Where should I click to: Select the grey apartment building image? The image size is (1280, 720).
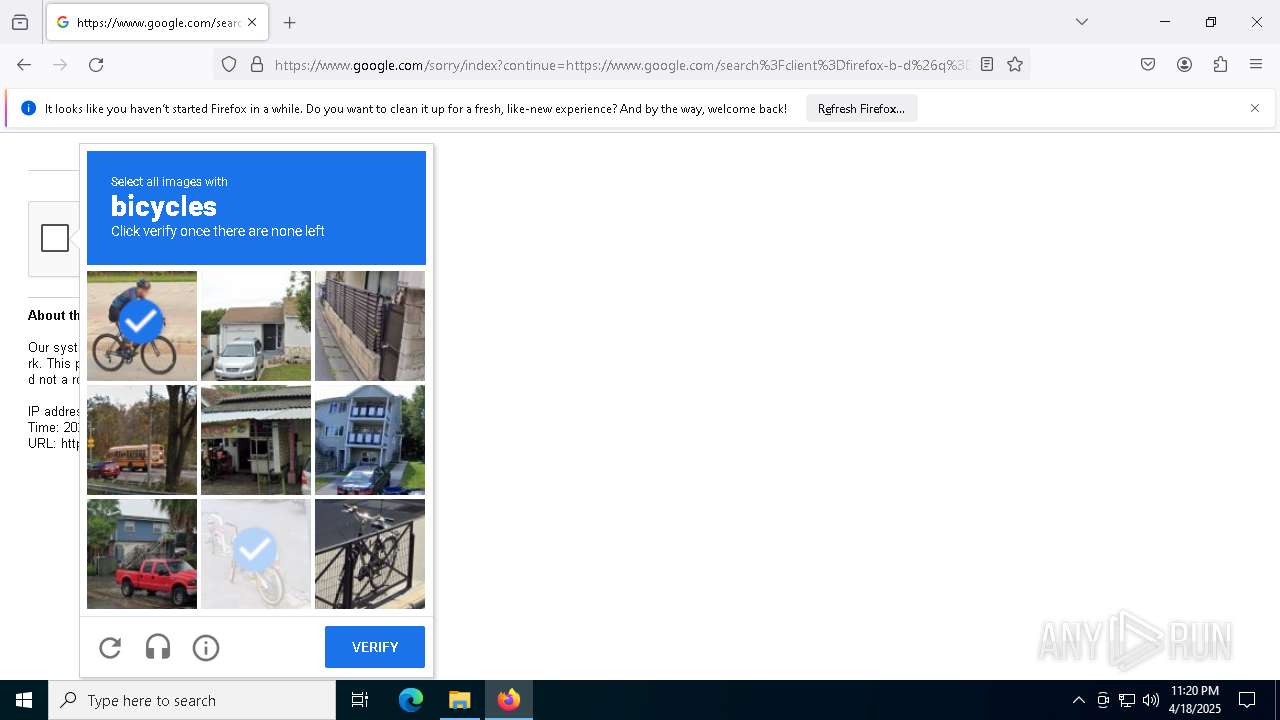pos(370,440)
